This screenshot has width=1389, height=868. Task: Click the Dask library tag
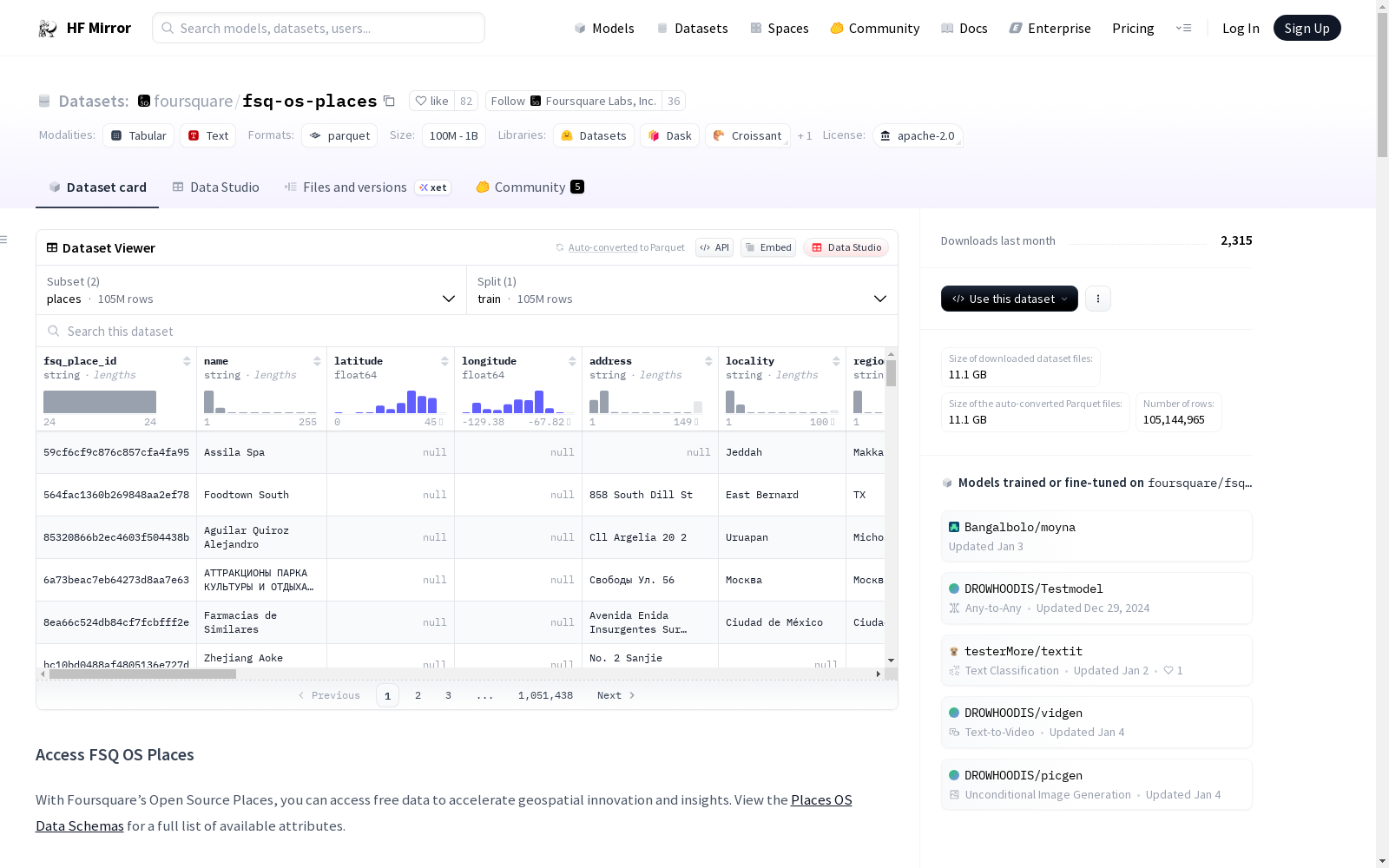tap(670, 135)
